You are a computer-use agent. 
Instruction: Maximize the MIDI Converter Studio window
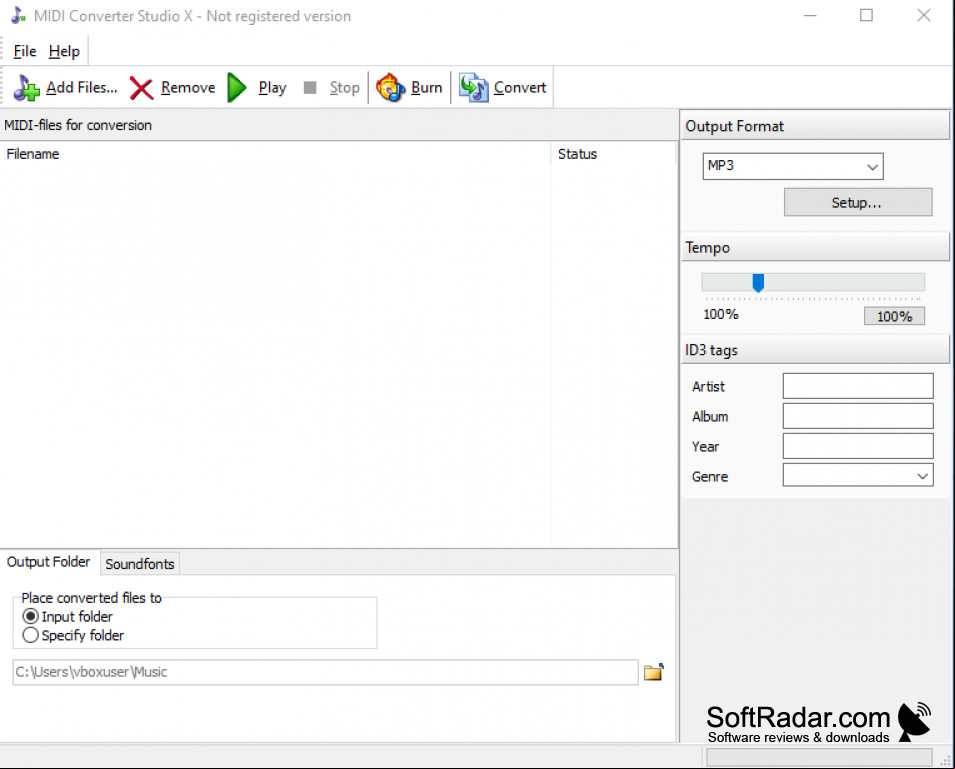coord(866,16)
